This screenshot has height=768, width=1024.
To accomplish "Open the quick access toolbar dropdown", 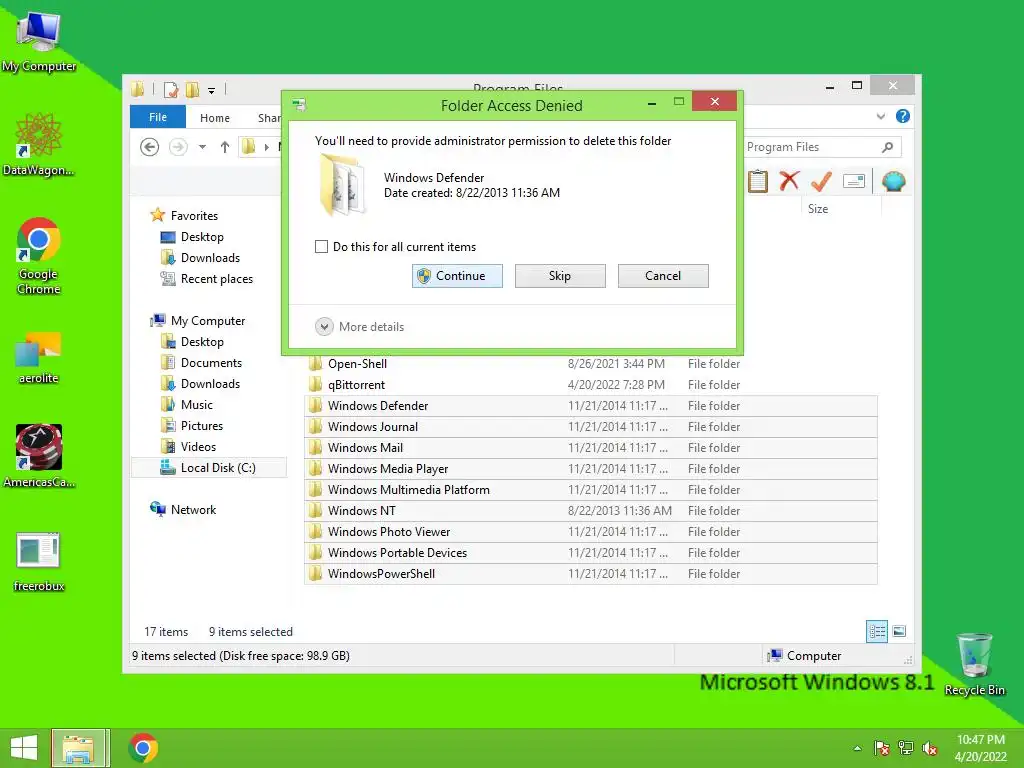I will 212,90.
